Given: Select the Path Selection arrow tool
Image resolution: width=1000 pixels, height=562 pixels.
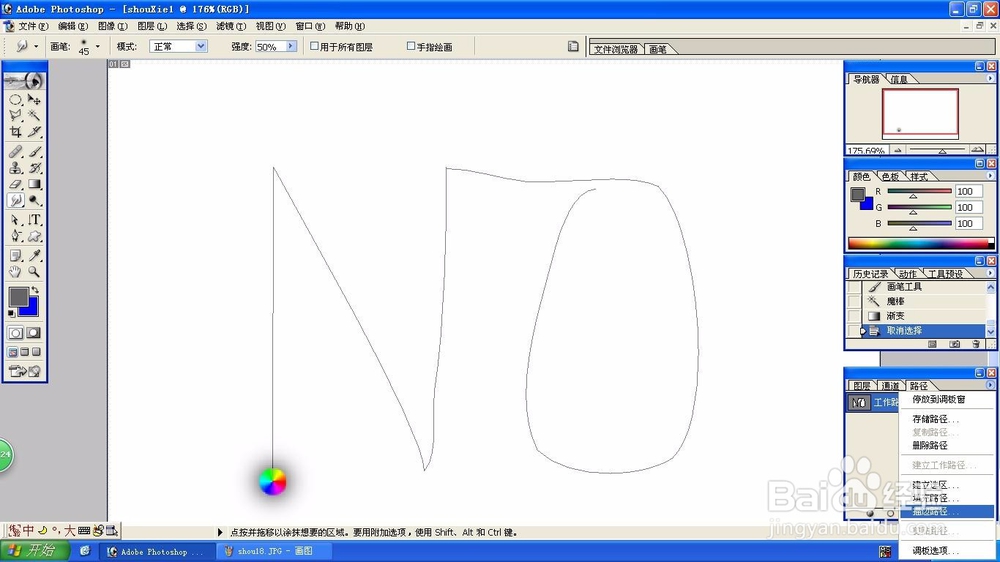Looking at the screenshot, I should coord(15,220).
